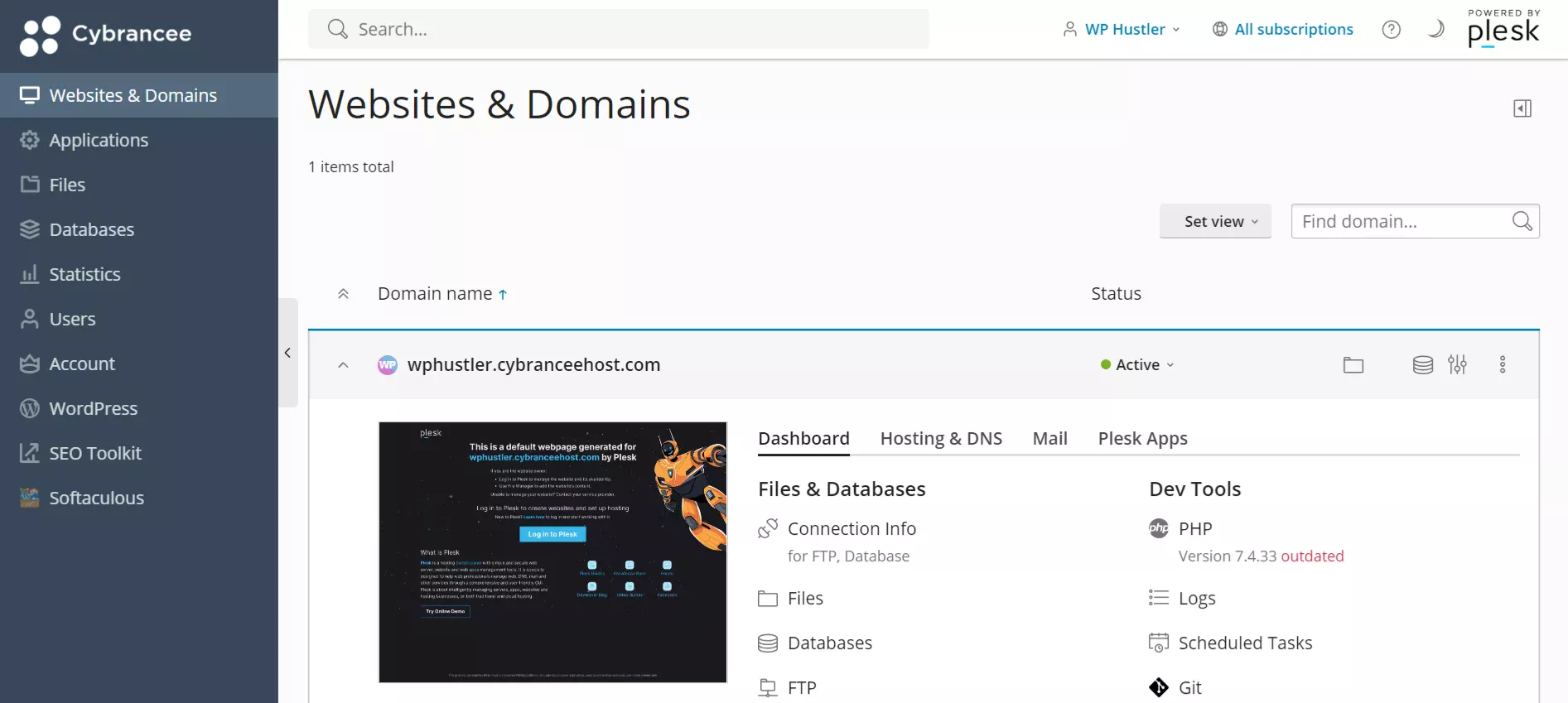
Task: Open PHP settings link
Action: click(1195, 528)
